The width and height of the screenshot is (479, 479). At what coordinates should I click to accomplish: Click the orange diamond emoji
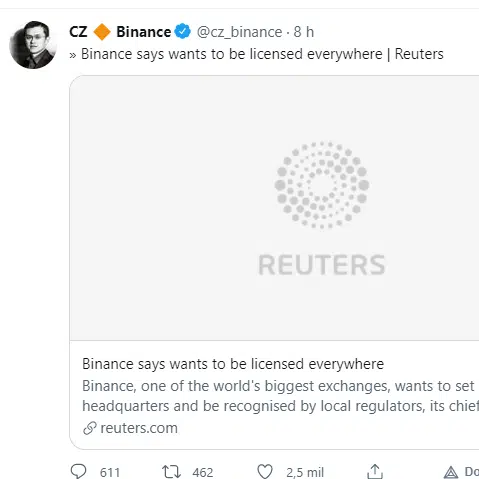point(102,32)
